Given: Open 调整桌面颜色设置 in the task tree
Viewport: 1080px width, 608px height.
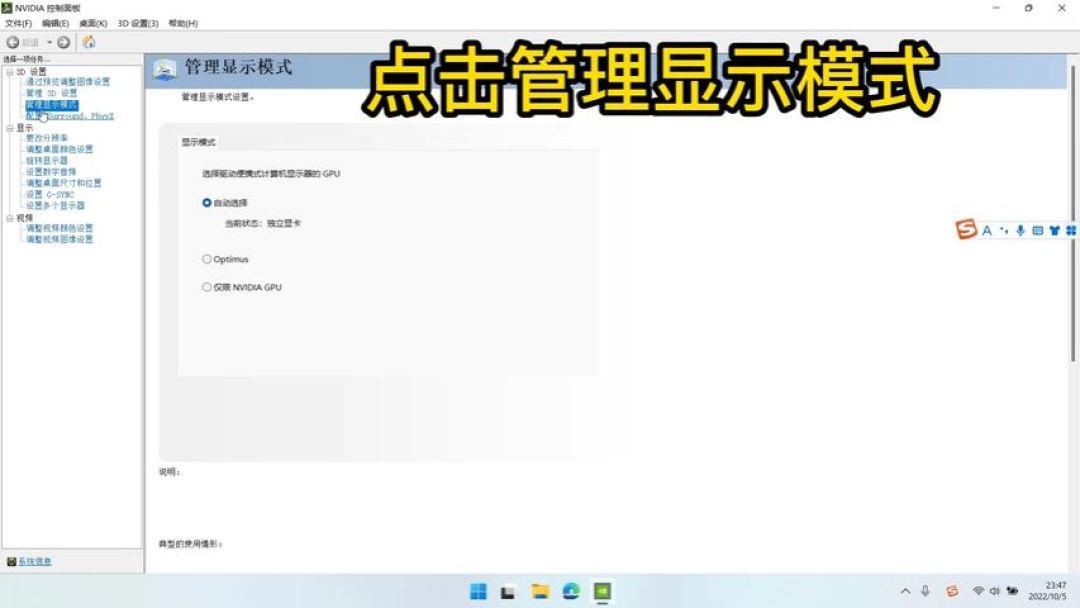Looking at the screenshot, I should coord(59,149).
